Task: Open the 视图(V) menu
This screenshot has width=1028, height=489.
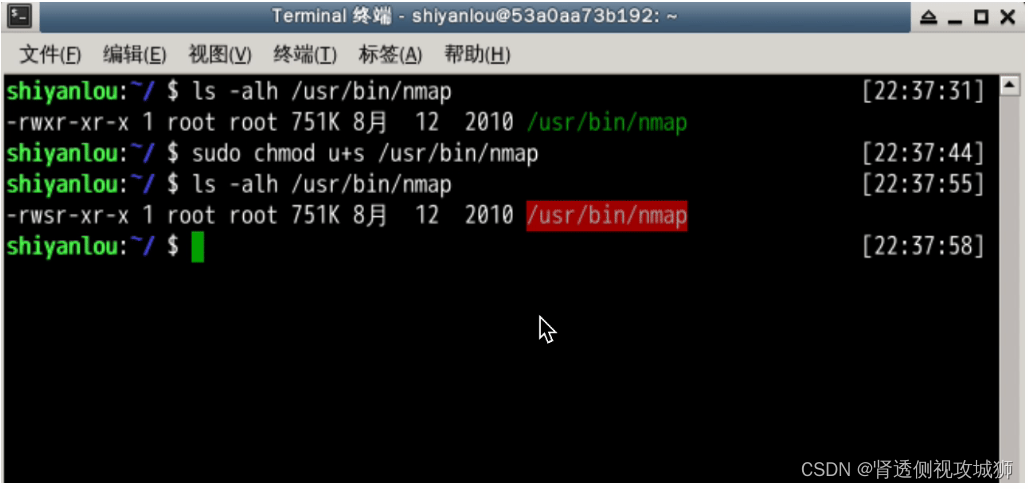Action: point(220,55)
